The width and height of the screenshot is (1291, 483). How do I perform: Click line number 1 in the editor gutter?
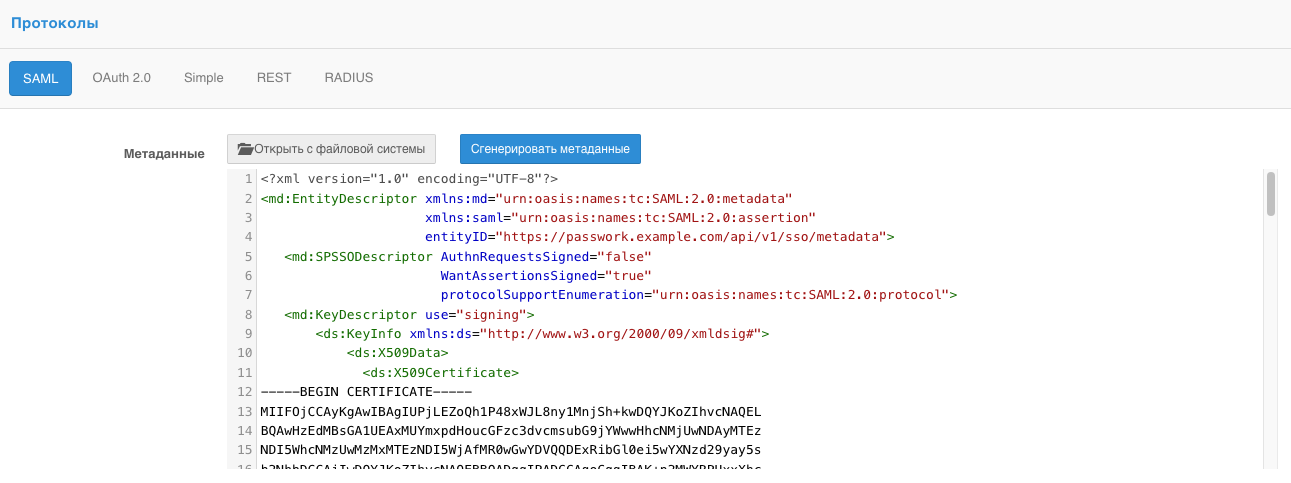point(246,180)
